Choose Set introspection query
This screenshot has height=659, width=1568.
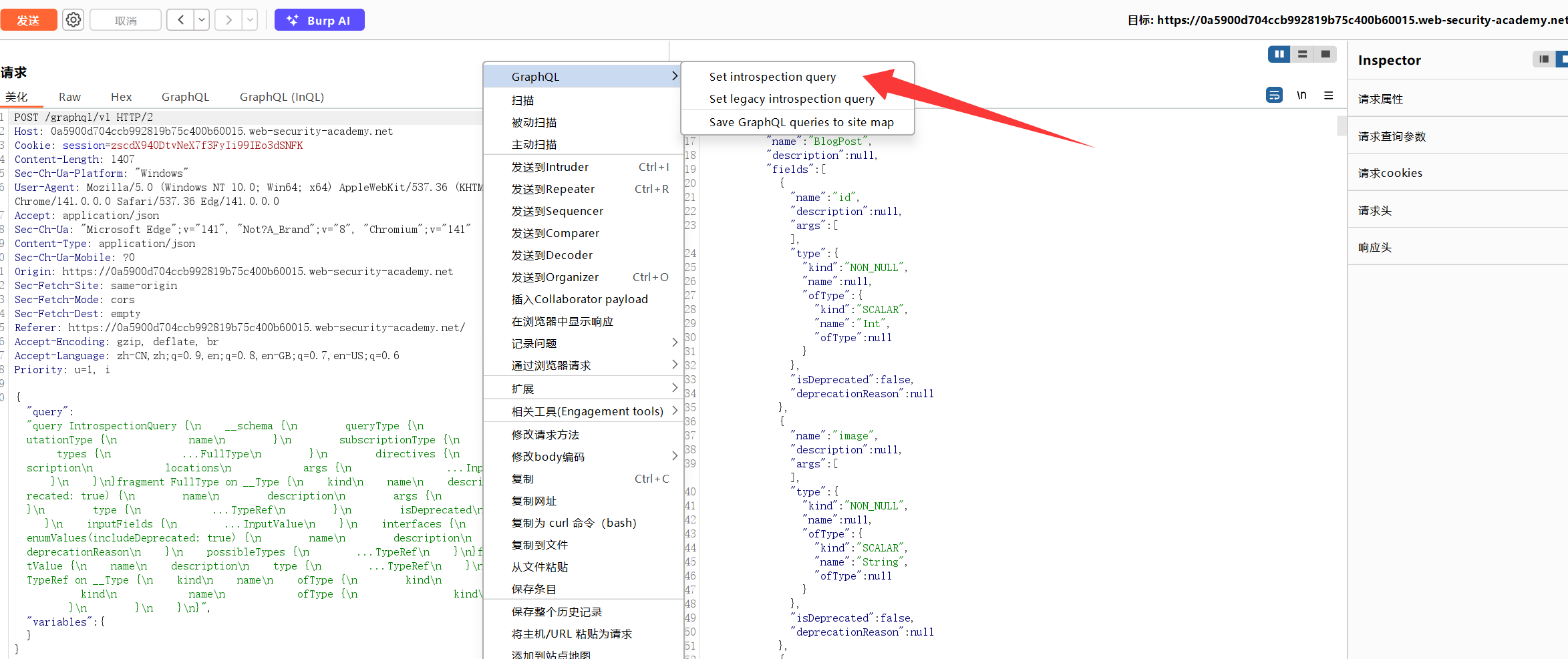click(772, 77)
